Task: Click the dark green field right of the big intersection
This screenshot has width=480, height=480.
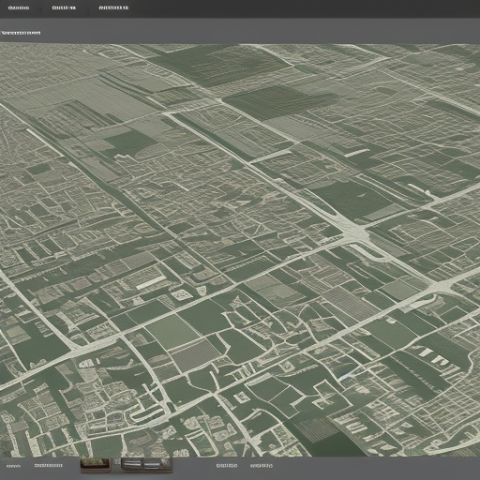Action: [x=353, y=198]
